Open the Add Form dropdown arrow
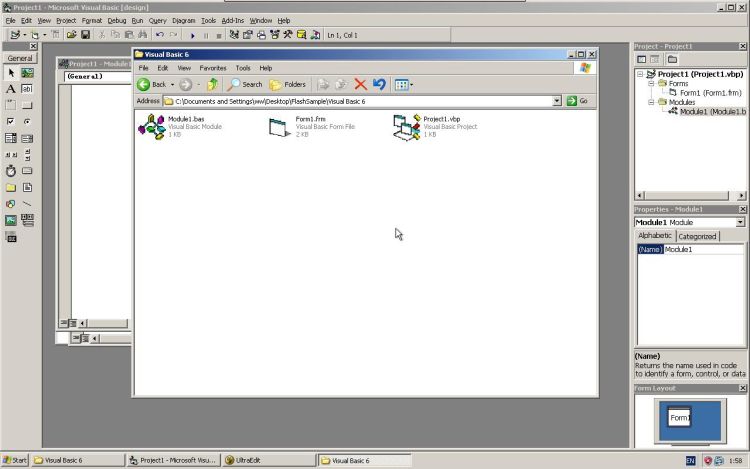Screen dimensions: 750x469 [x=44, y=35]
